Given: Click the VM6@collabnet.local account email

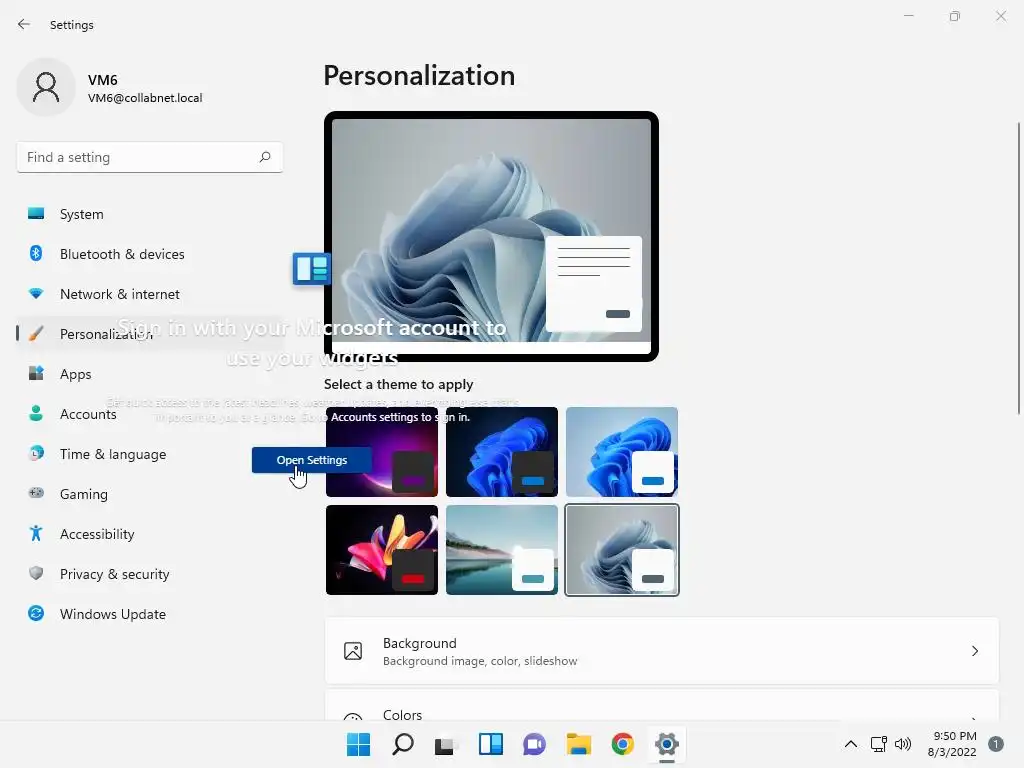Looking at the screenshot, I should [145, 98].
